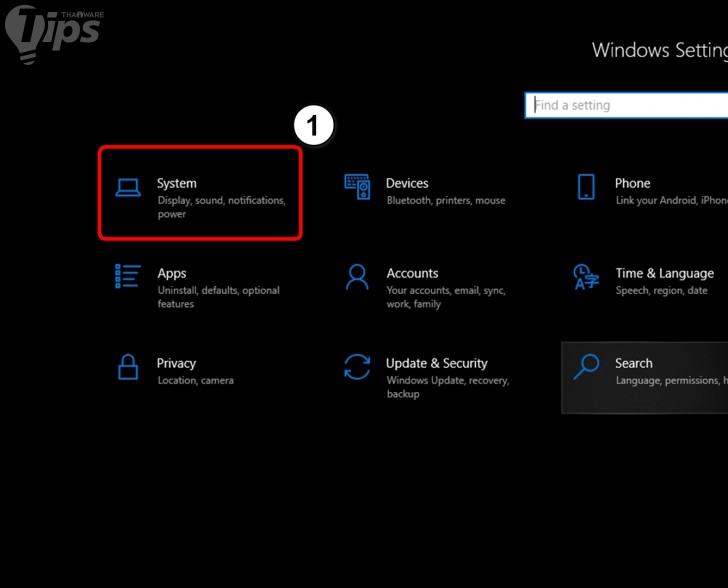728x588 pixels.
Task: Focus the Find a setting search box
Action: (x=626, y=105)
